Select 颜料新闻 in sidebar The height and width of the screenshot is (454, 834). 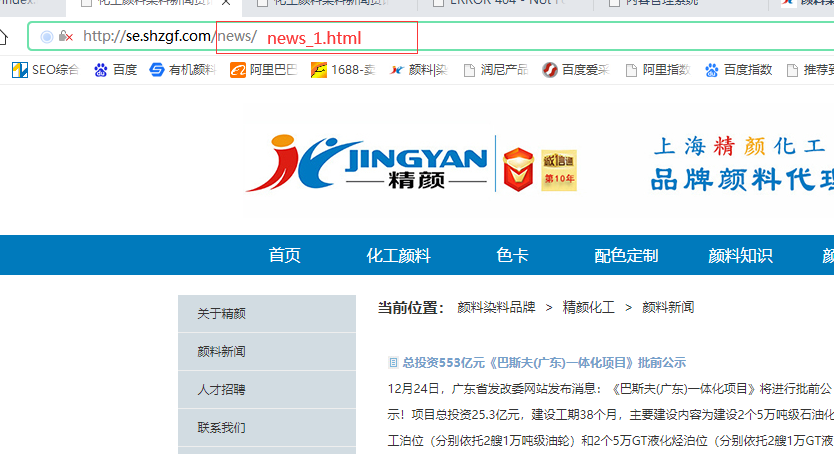(x=267, y=352)
